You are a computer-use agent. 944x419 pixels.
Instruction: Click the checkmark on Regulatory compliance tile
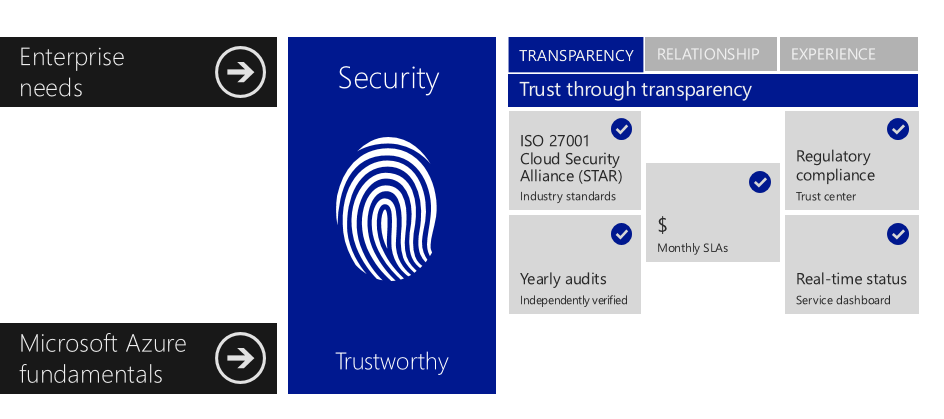click(898, 129)
